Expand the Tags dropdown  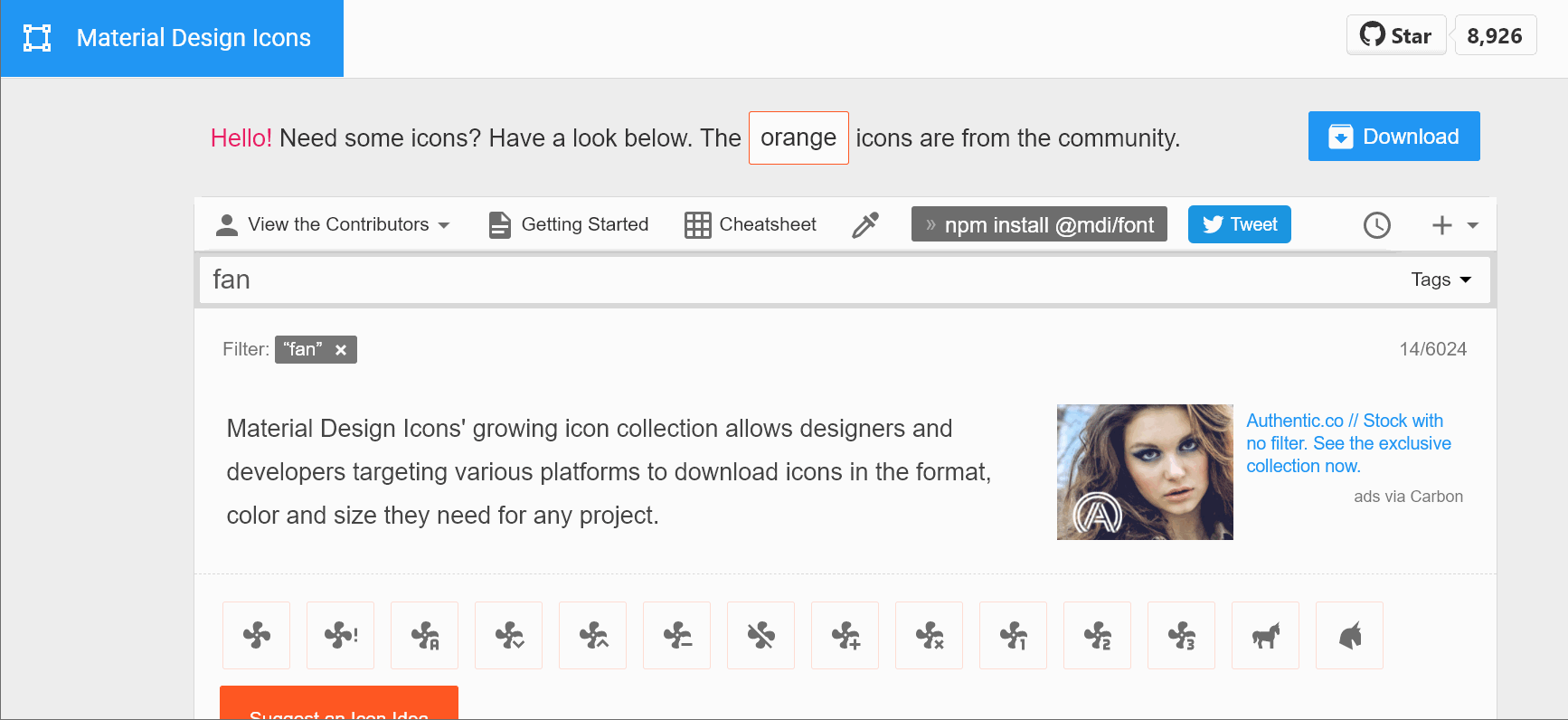click(1440, 279)
